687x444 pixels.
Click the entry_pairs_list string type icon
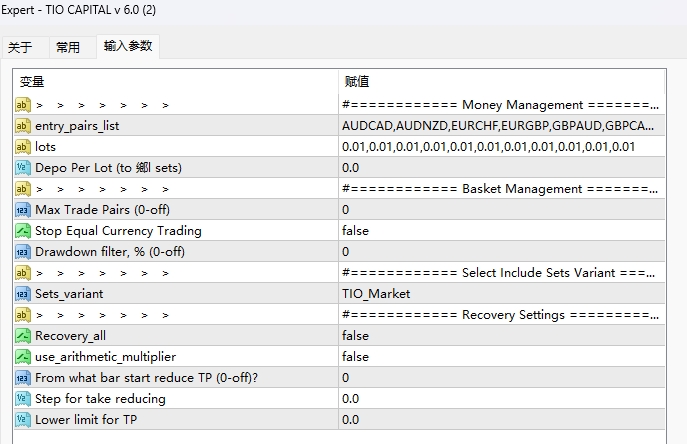pyautogui.click(x=22, y=126)
